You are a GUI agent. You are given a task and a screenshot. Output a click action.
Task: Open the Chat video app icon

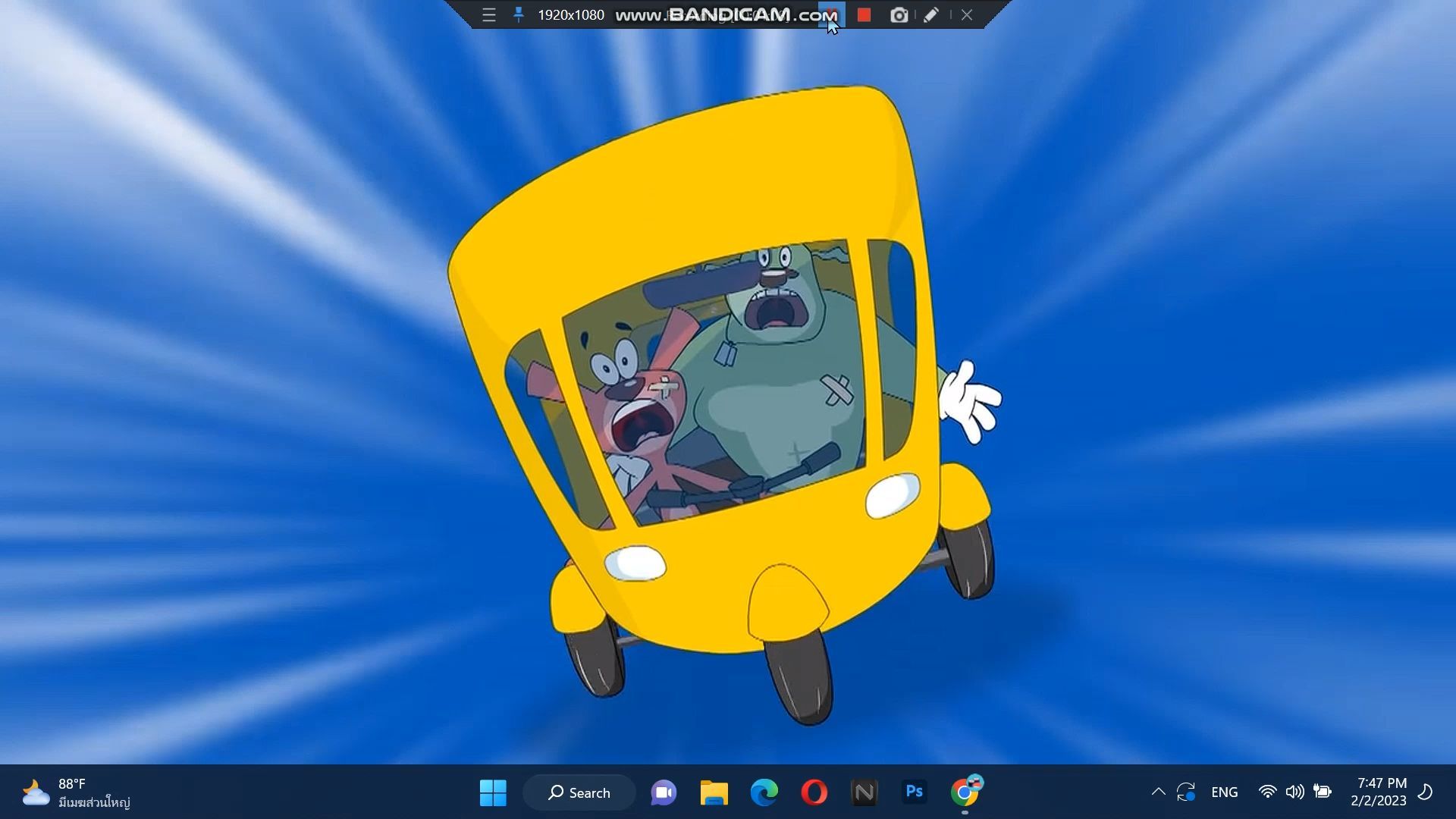coord(664,792)
